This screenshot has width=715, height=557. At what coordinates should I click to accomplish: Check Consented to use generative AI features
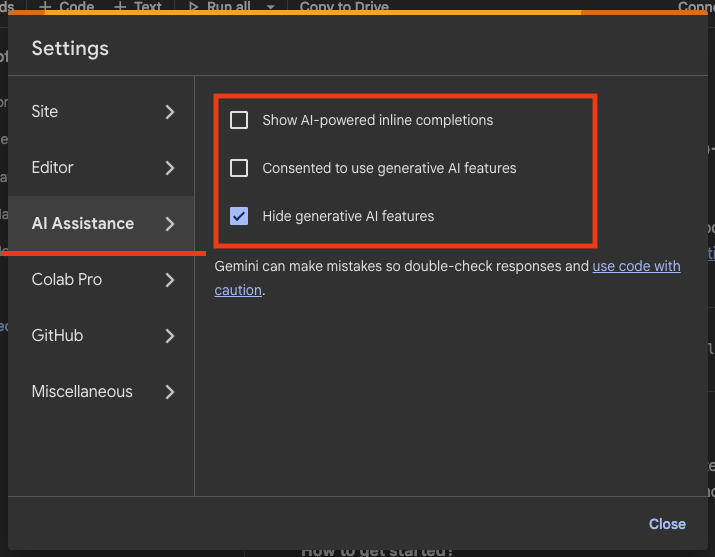coord(239,168)
